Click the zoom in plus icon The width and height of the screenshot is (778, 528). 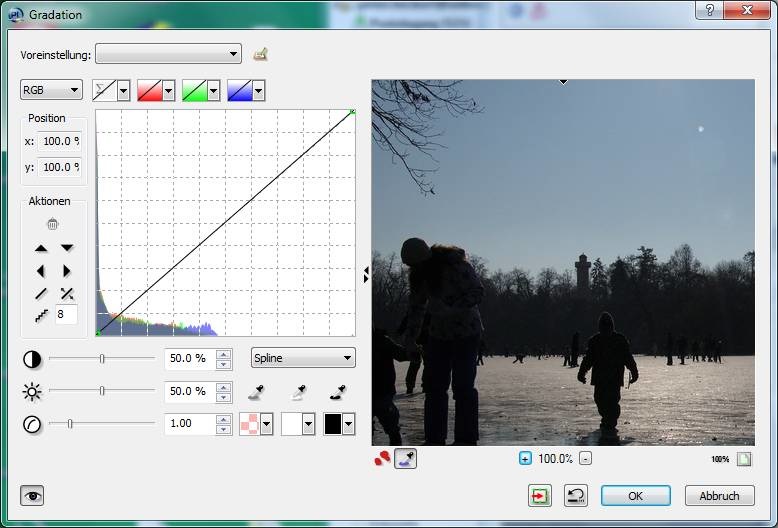(525, 459)
